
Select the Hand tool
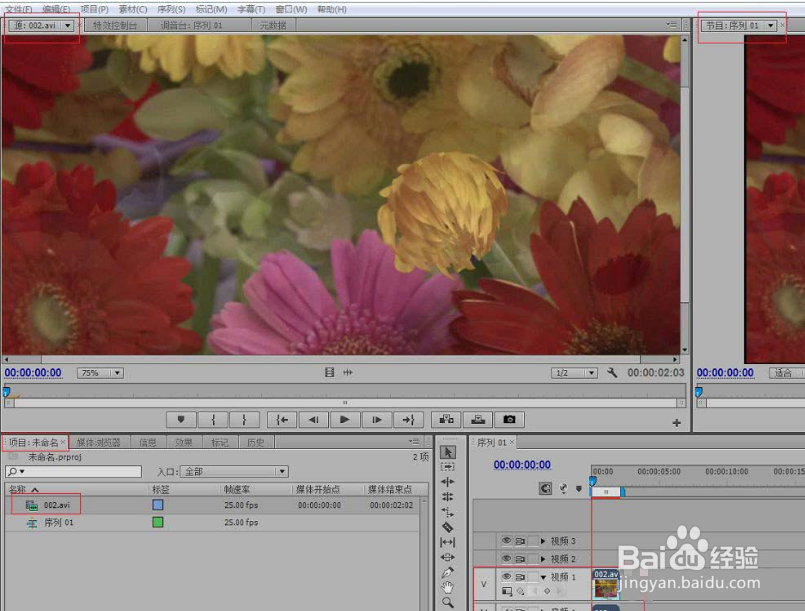pyautogui.click(x=448, y=587)
